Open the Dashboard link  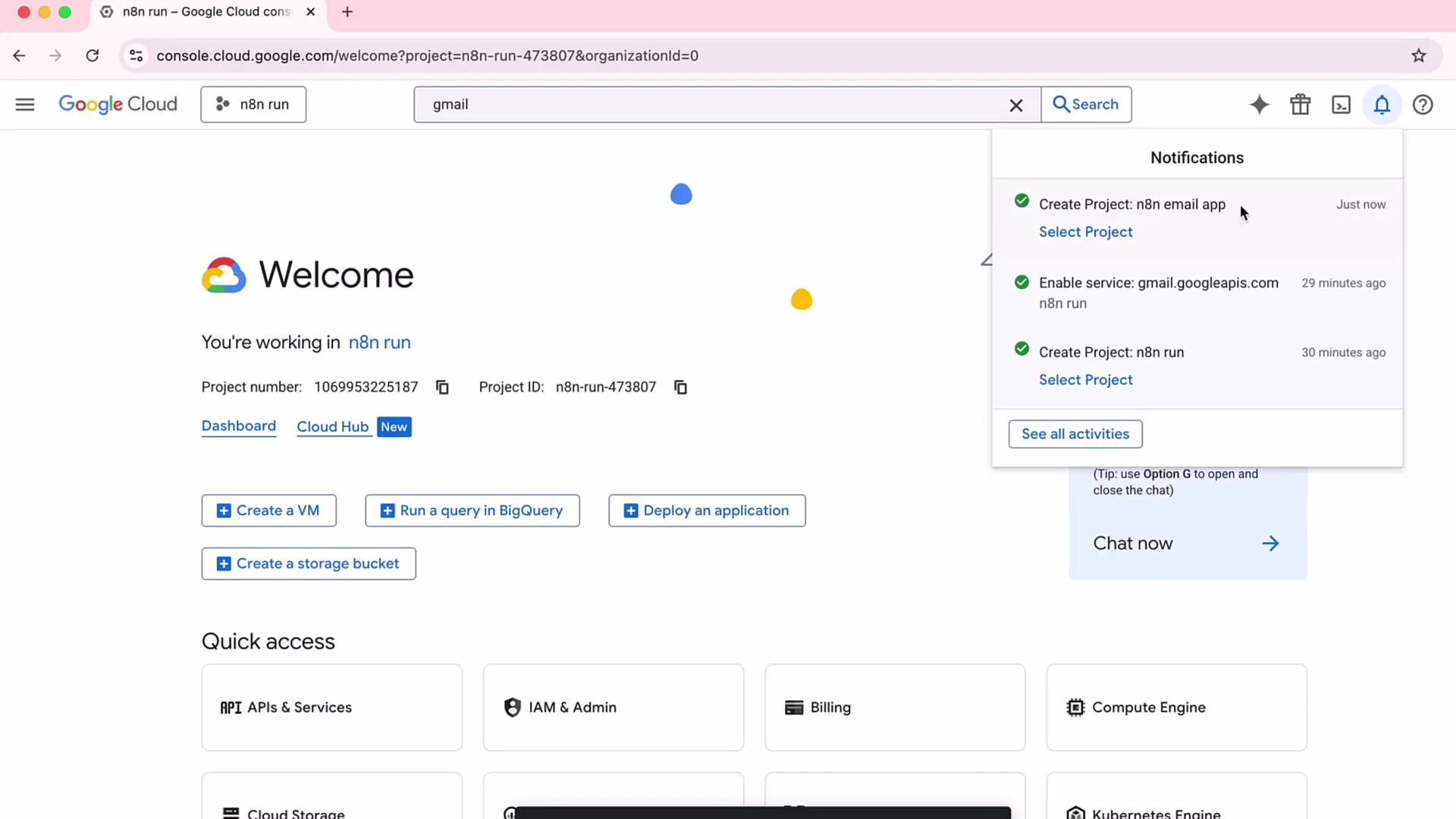point(238,426)
